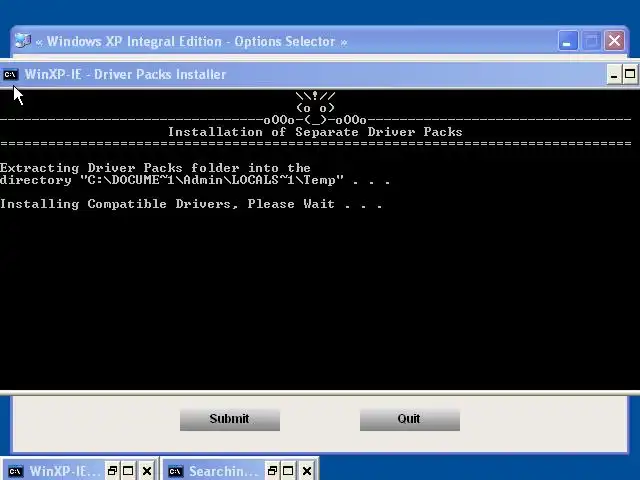This screenshot has width=640, height=480.
Task: Open the Driver Packs Installer console icon menu
Action: (x=10, y=74)
